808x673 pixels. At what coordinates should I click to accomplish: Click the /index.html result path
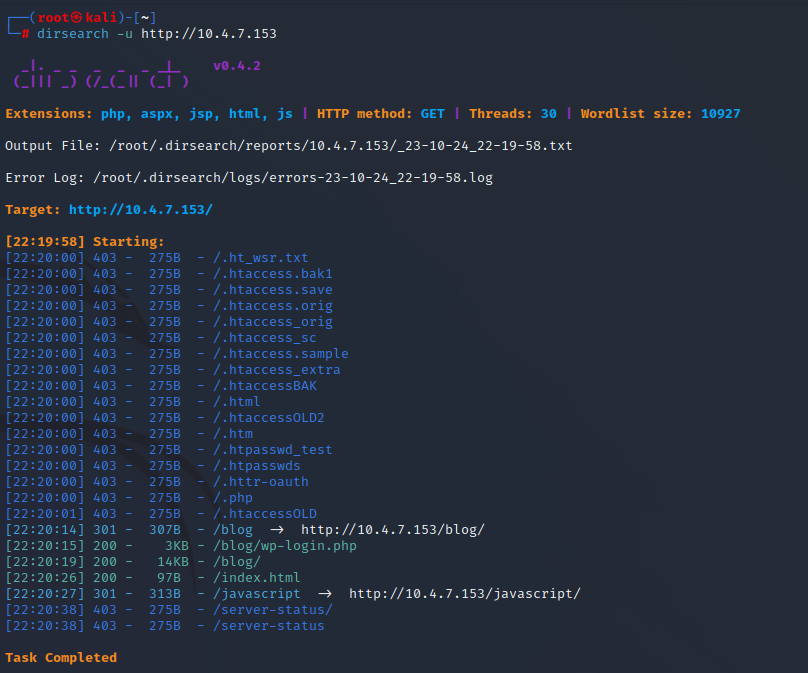click(257, 577)
